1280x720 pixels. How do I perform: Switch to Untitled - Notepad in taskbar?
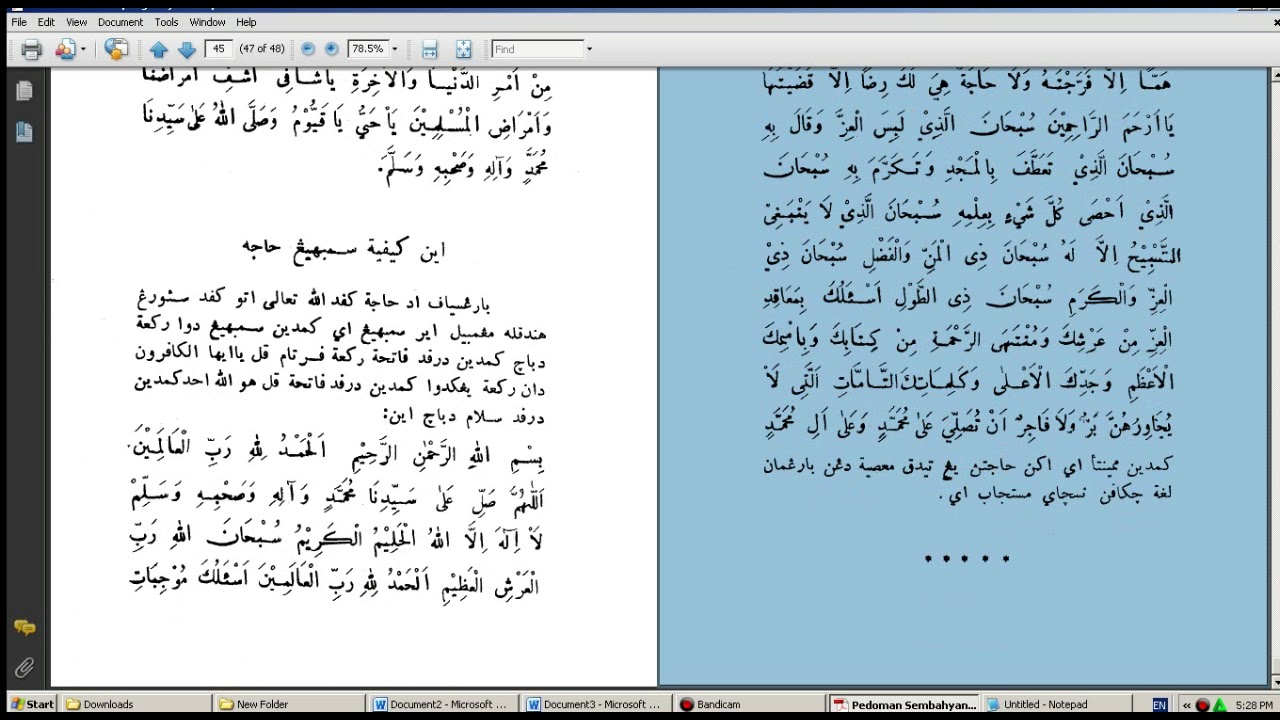point(1057,704)
